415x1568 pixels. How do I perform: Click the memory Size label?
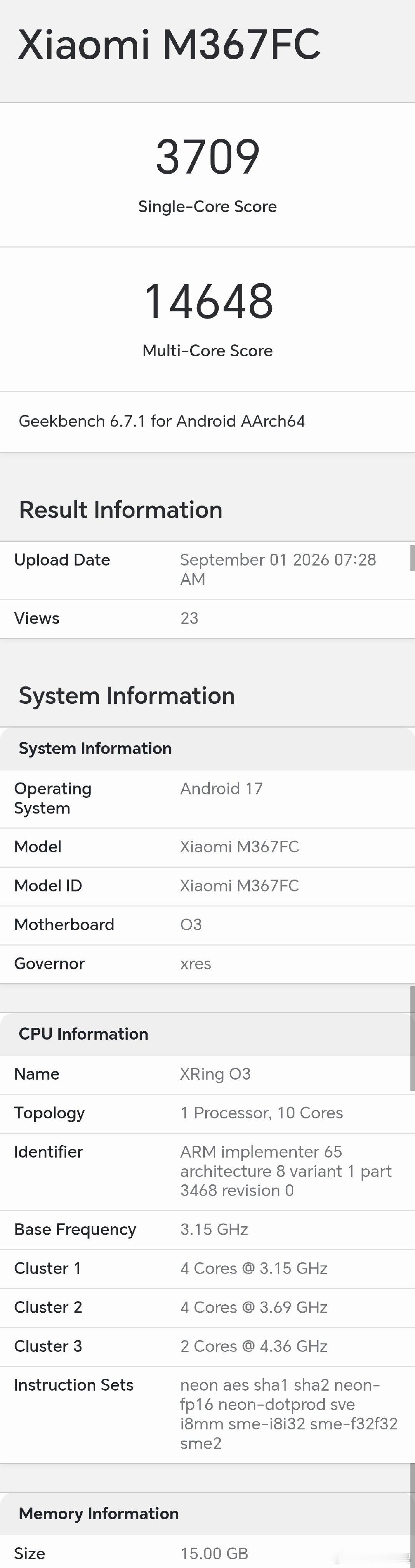point(30,1553)
